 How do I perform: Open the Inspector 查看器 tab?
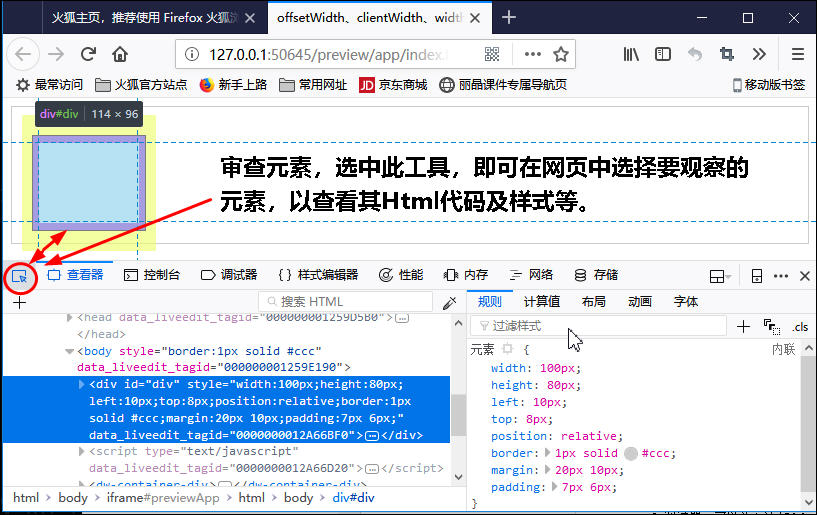76,275
